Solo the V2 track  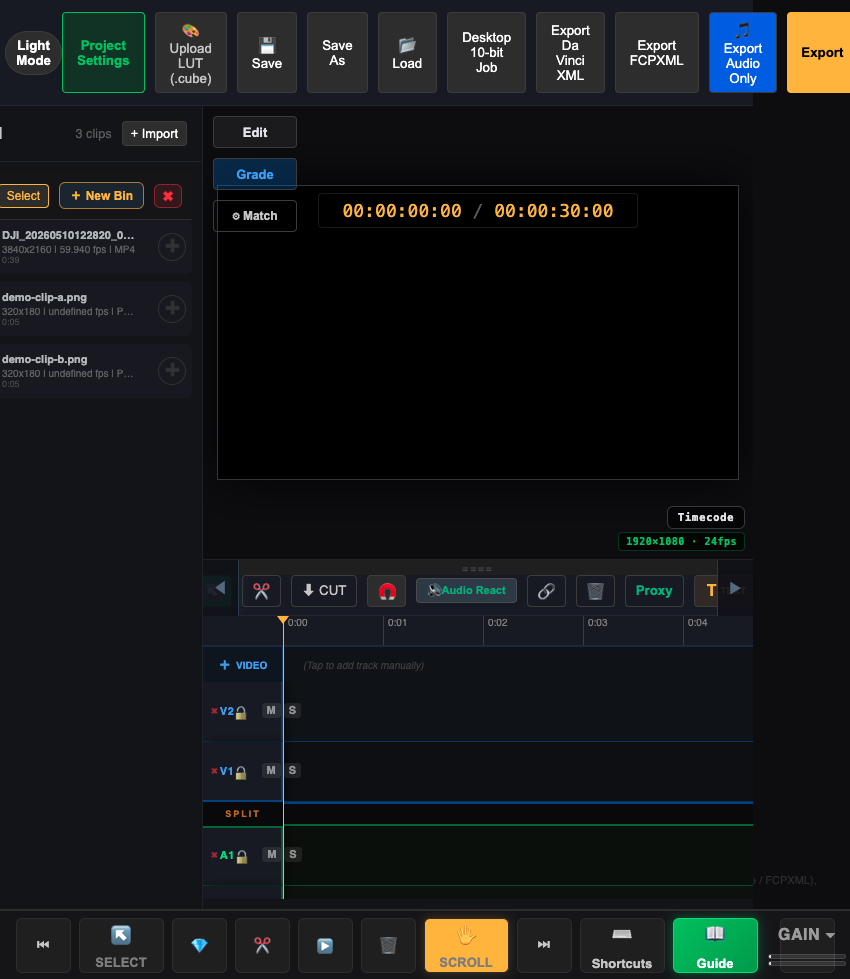[x=292, y=711]
